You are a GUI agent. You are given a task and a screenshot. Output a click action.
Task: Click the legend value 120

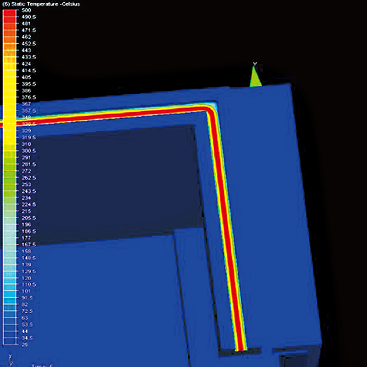[26, 278]
